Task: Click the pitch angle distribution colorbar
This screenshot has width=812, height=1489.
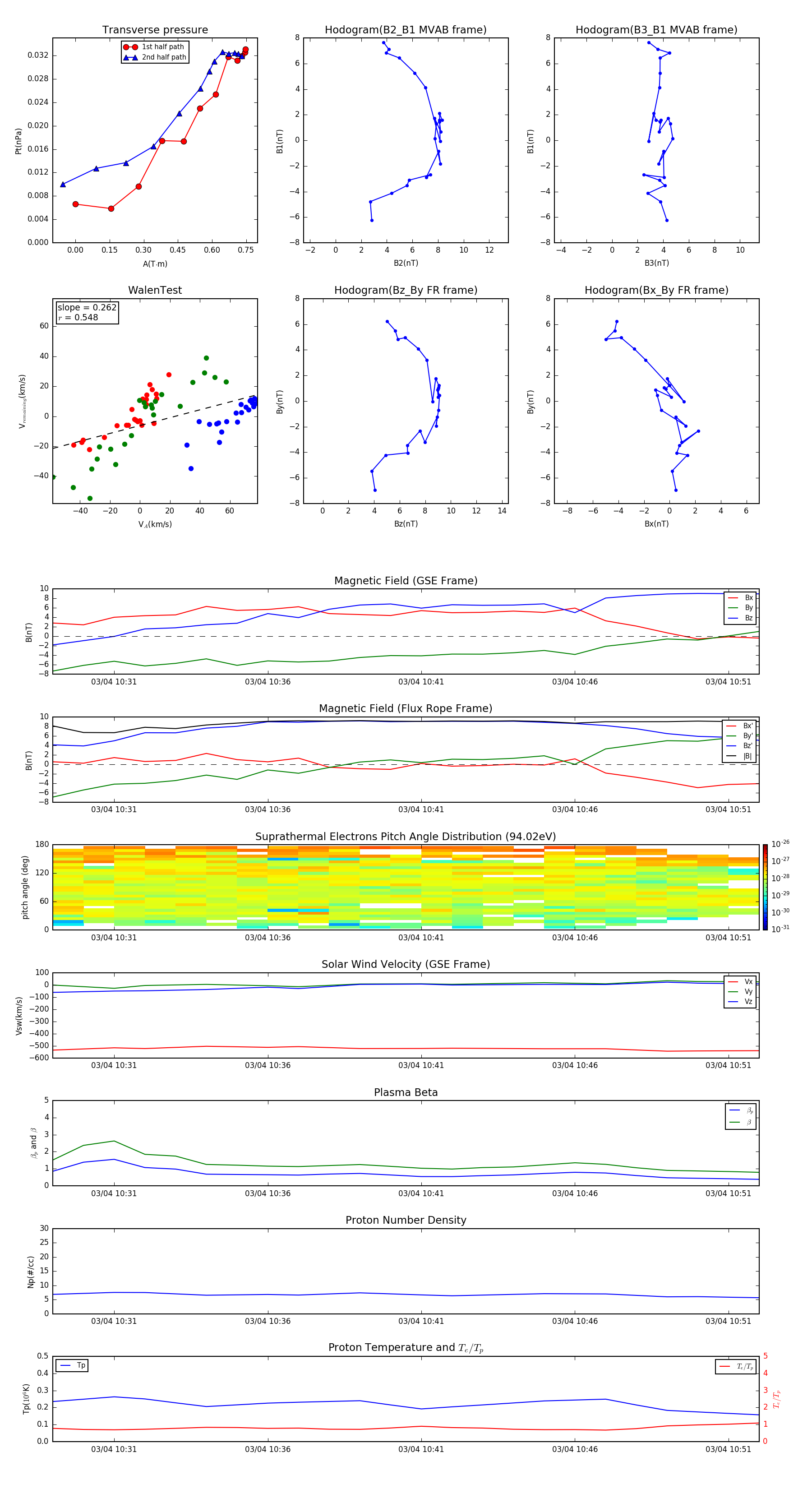Action: tap(765, 887)
